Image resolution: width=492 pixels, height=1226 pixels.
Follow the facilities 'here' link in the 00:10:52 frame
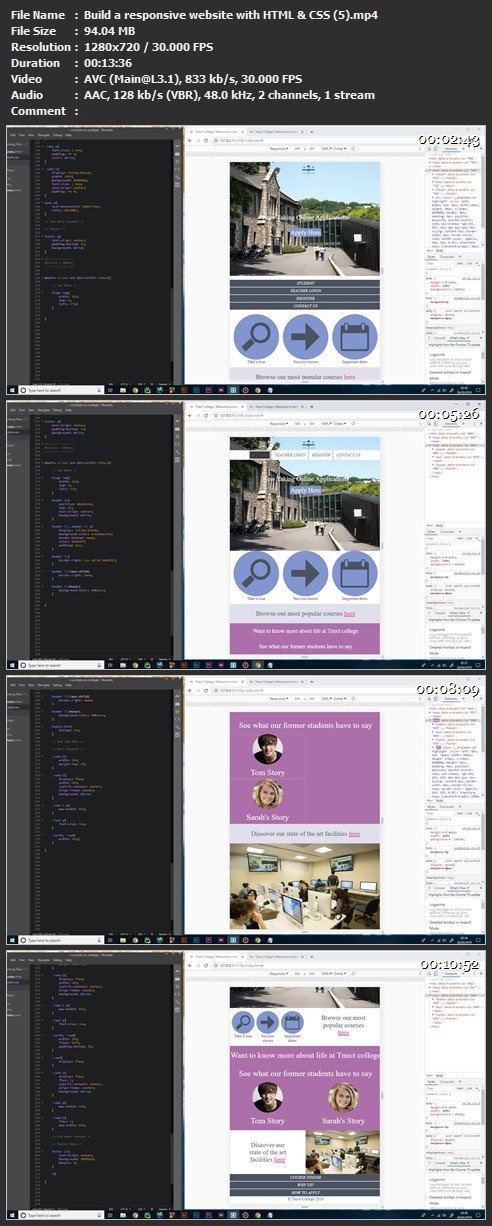click(279, 1159)
